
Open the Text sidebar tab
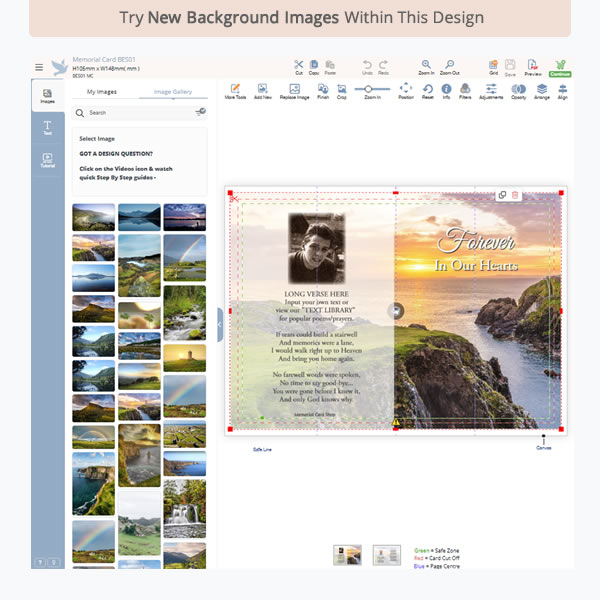(47, 127)
